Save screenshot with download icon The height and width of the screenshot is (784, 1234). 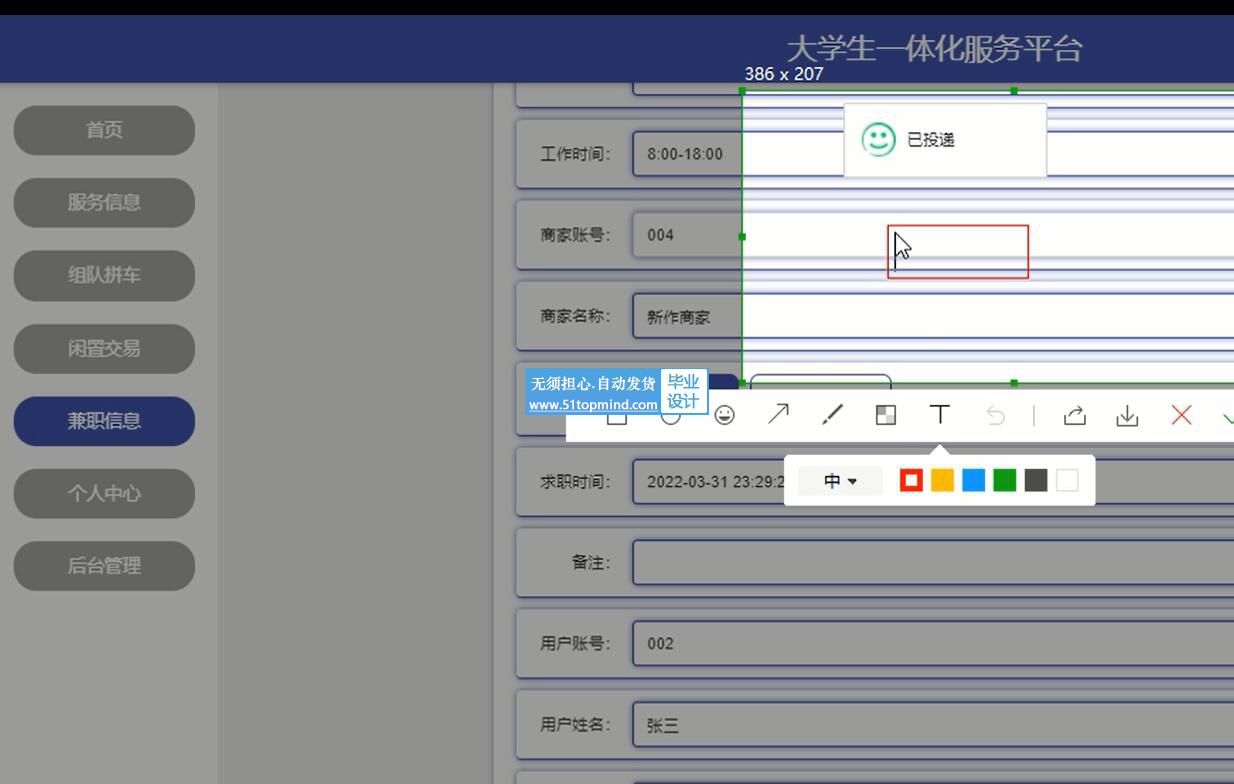click(1127, 414)
